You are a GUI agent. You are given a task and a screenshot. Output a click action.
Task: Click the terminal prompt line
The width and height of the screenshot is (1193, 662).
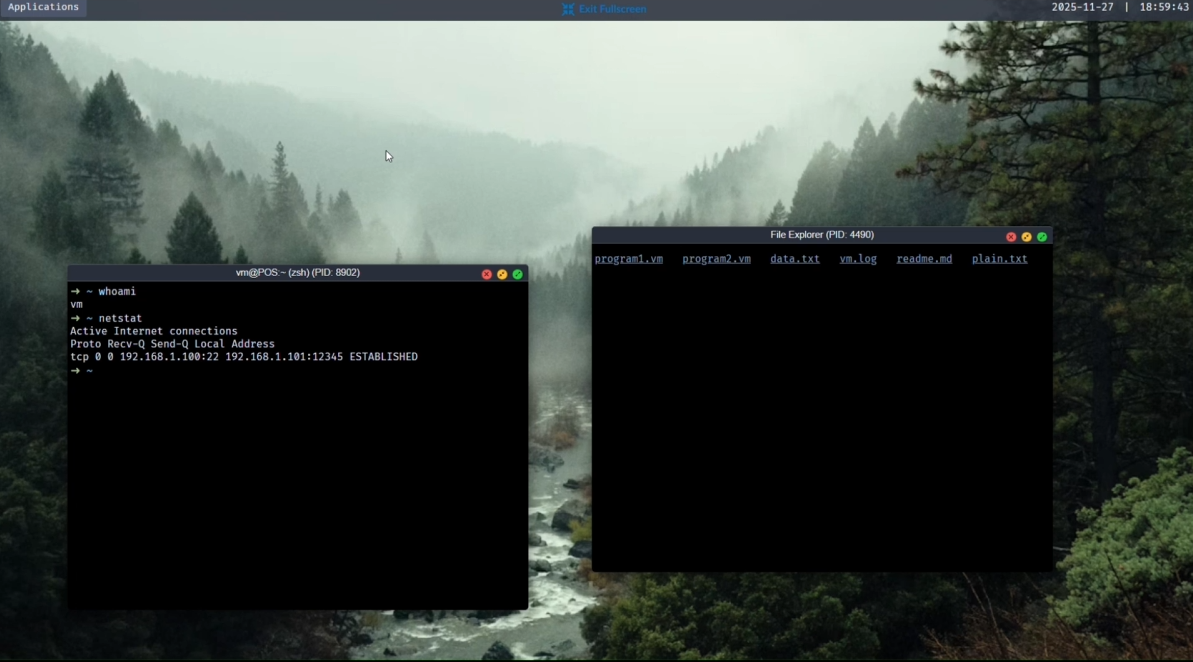(x=84, y=370)
